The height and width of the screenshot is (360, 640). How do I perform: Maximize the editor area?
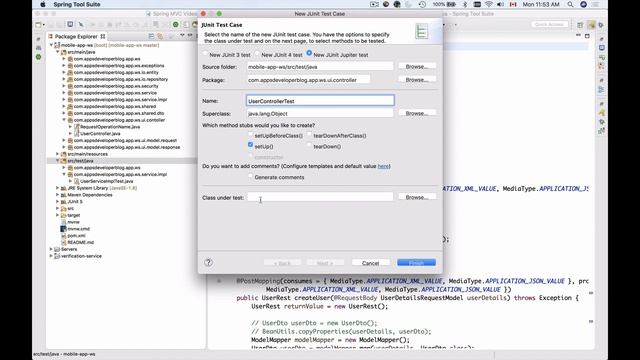point(587,36)
